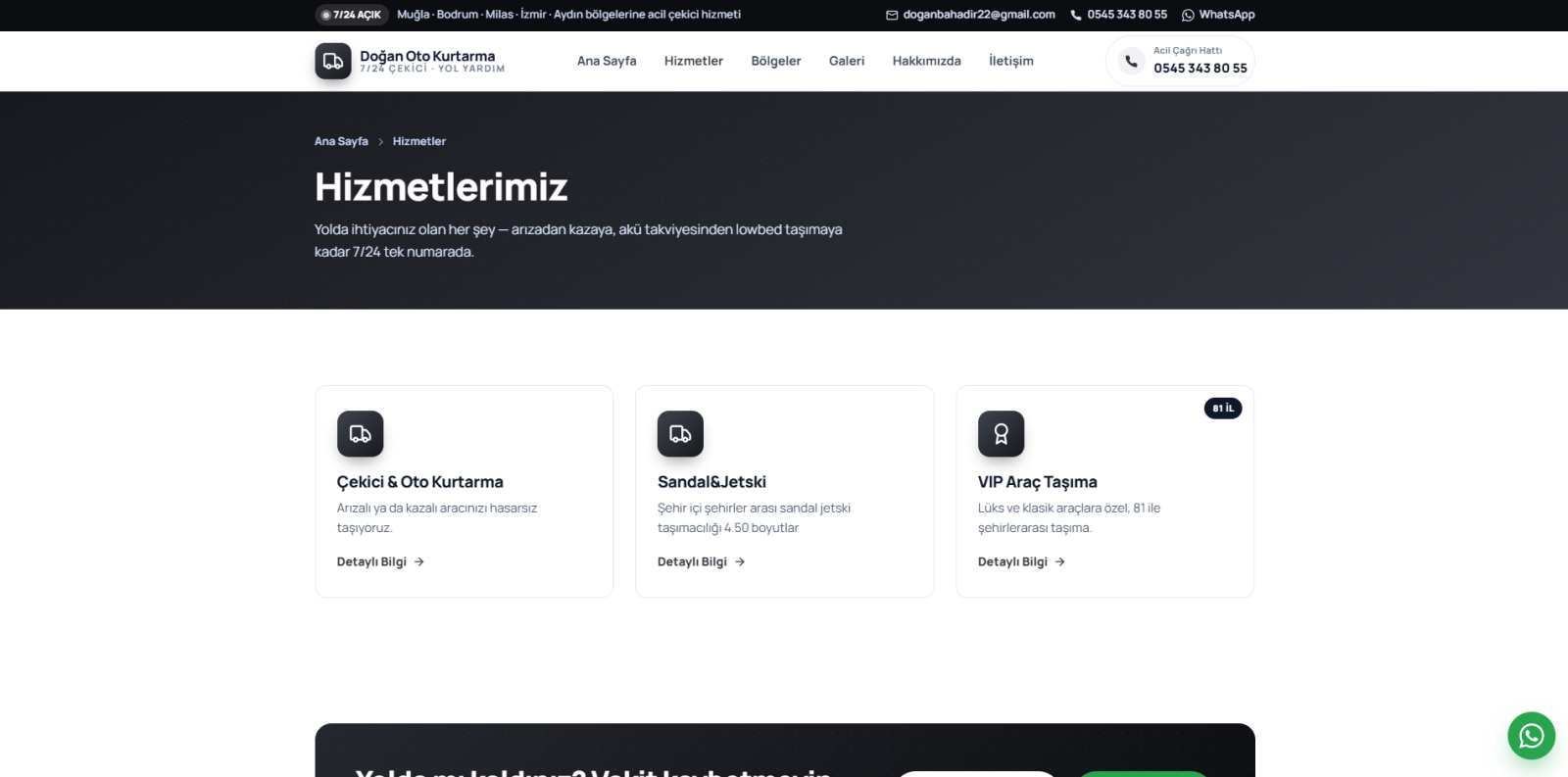Click the WhatsApp icon in the top bar
Viewport: 1568px width, 777px height.
pyautogui.click(x=1188, y=15)
